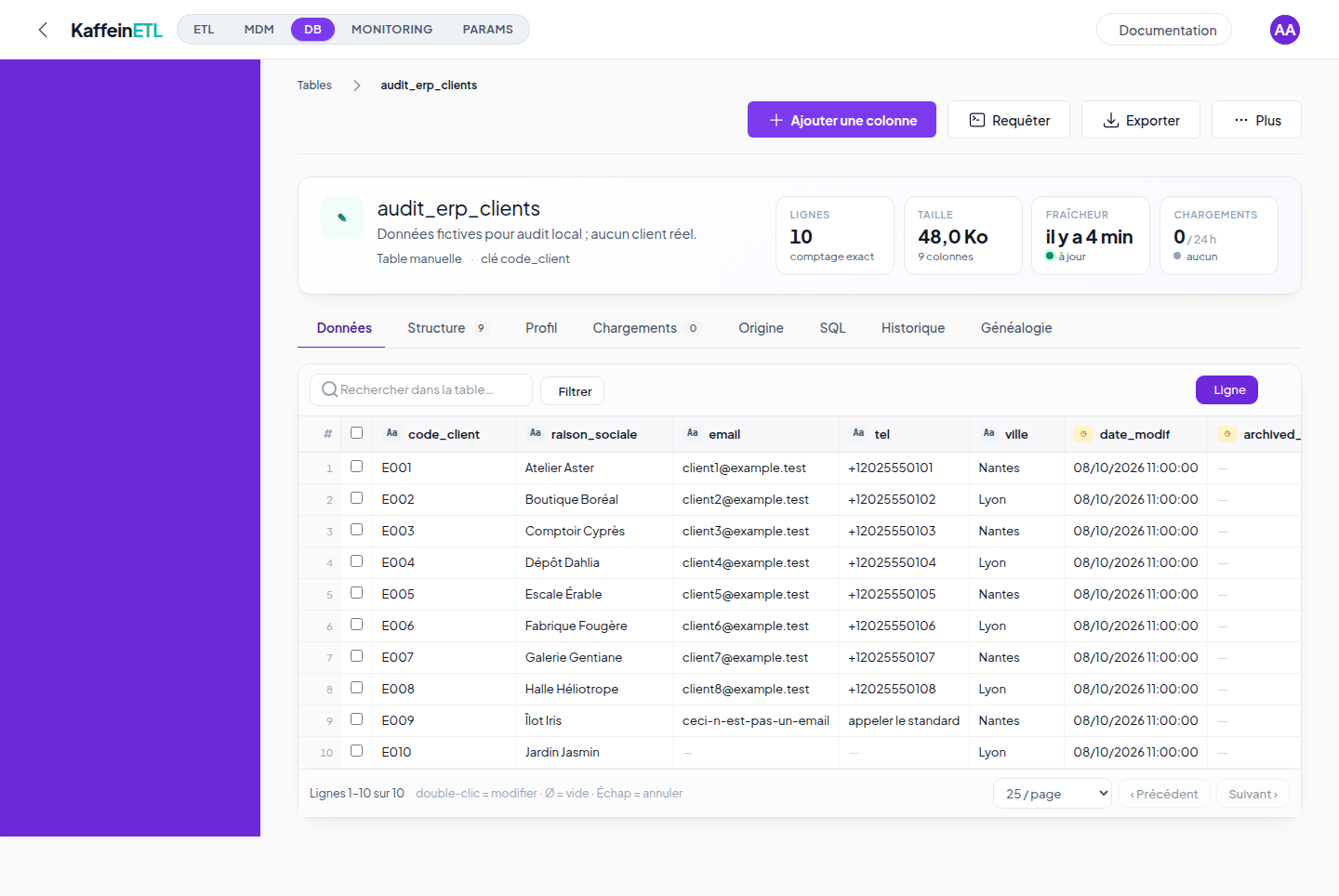Viewport: 1339px width, 896px height.
Task: Check the row checkbox for E008
Action: 356,688
